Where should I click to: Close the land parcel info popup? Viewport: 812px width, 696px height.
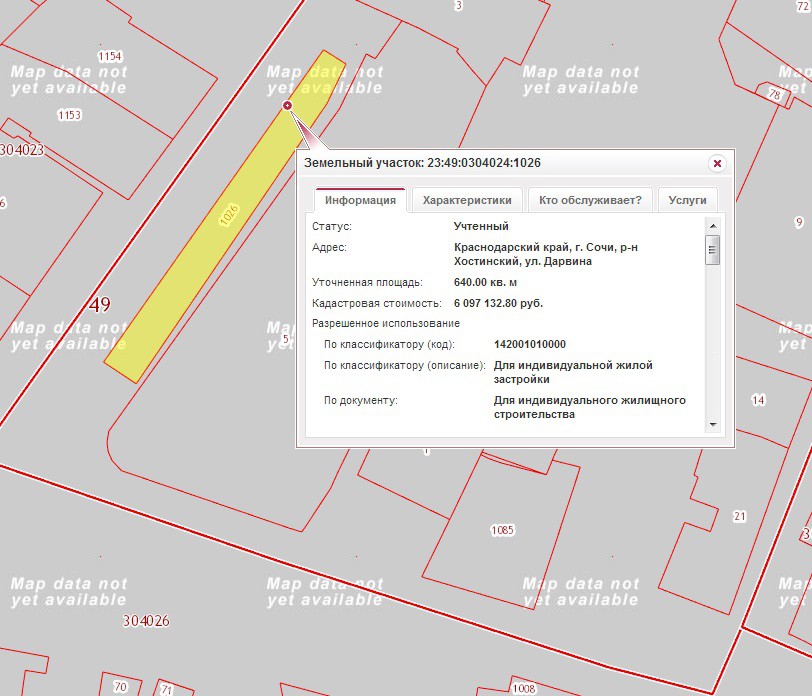pyautogui.click(x=717, y=164)
